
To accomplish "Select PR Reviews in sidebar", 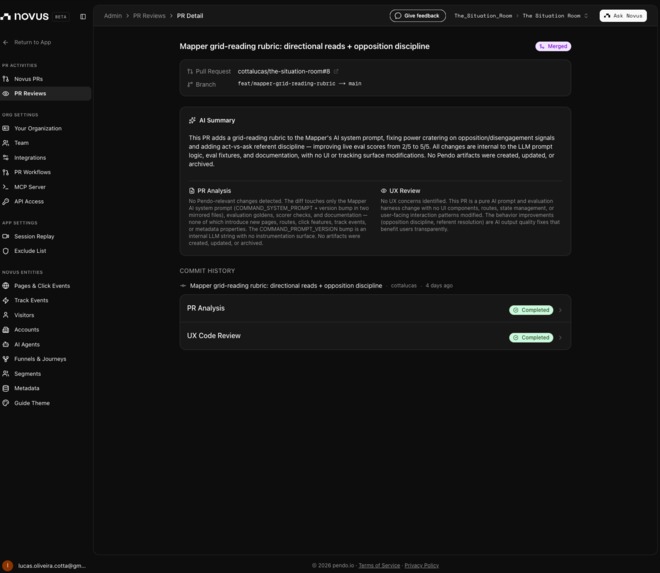I will 45,93.
